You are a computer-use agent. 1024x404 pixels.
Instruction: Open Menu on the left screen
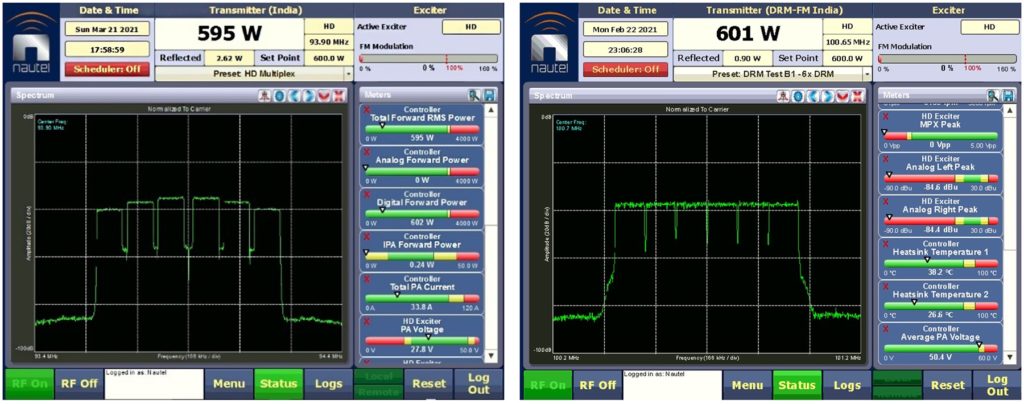228,385
